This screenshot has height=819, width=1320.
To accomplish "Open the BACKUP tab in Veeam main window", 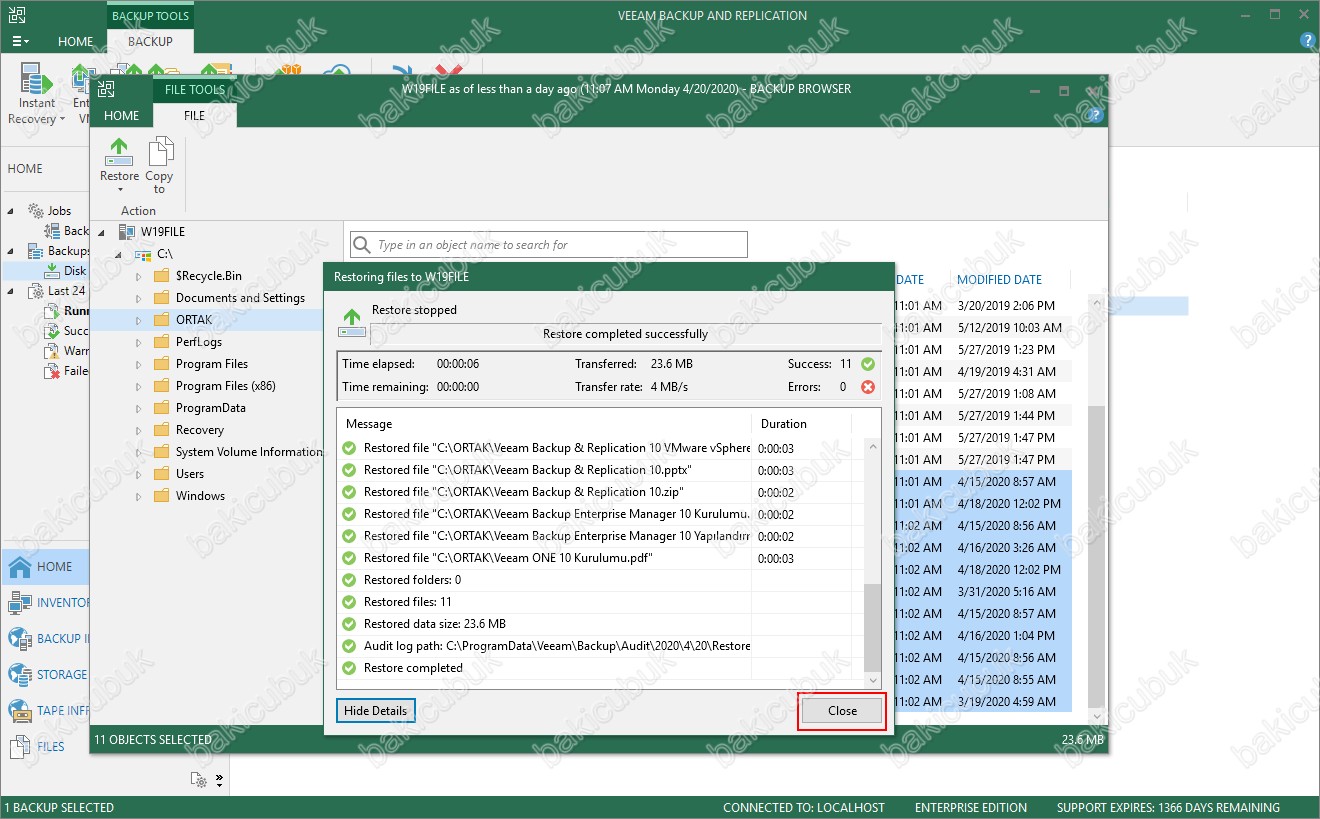I will (150, 42).
